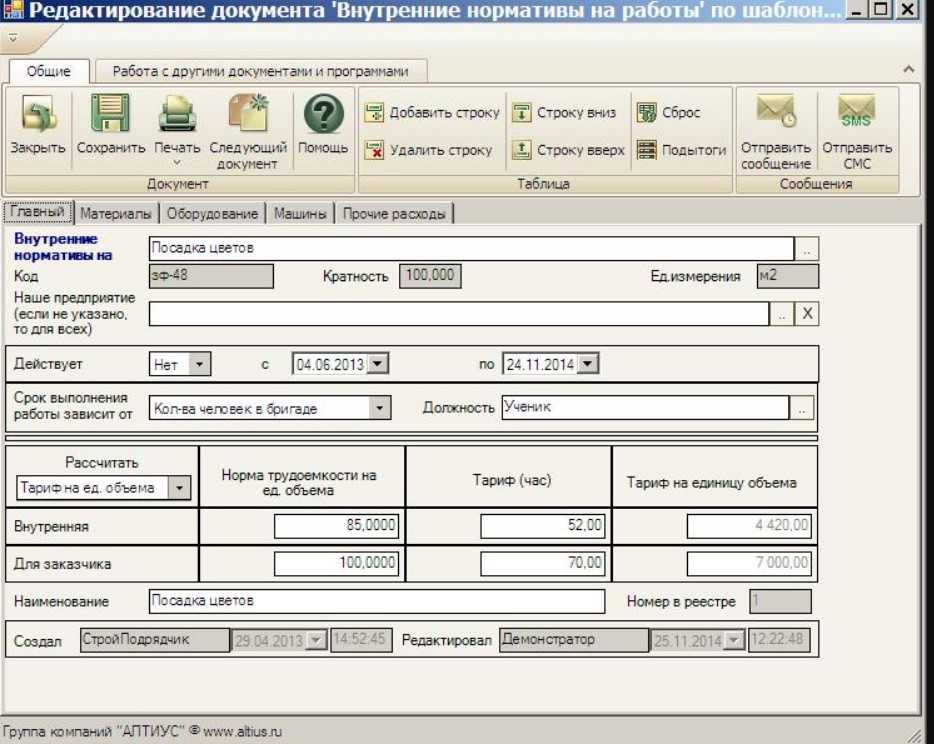Click browse button next to Должность field

pyautogui.click(x=803, y=408)
